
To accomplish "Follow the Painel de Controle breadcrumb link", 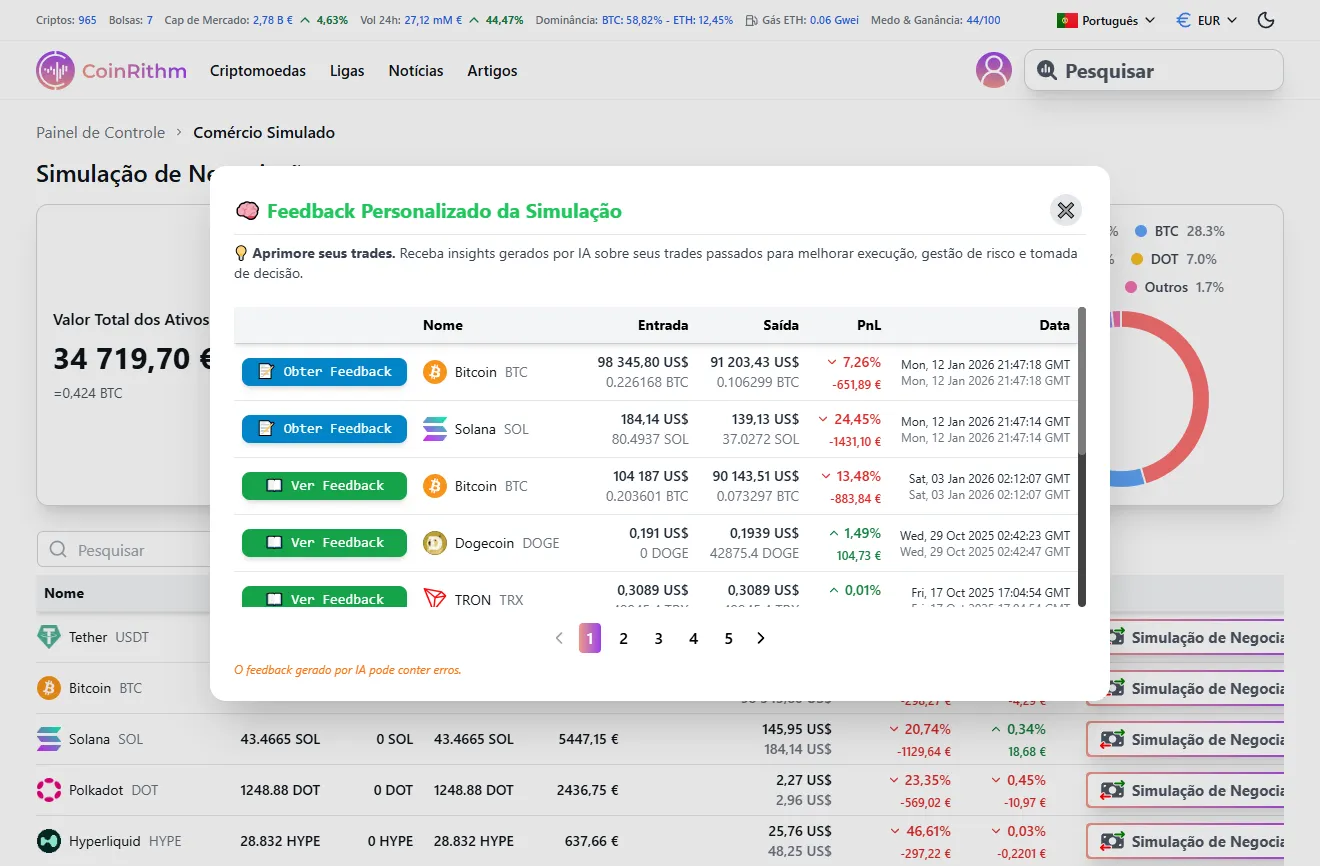I will (100, 132).
